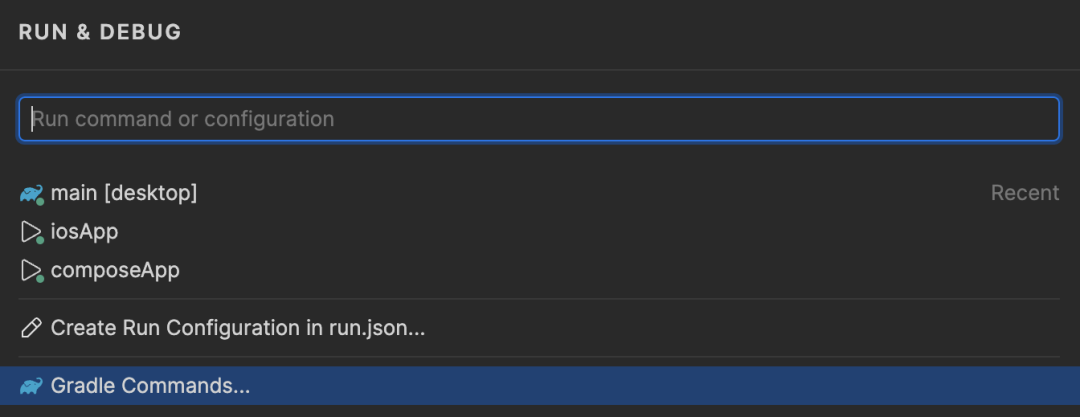Click the Gradle elephant icon beside main [desktop]

point(31,194)
